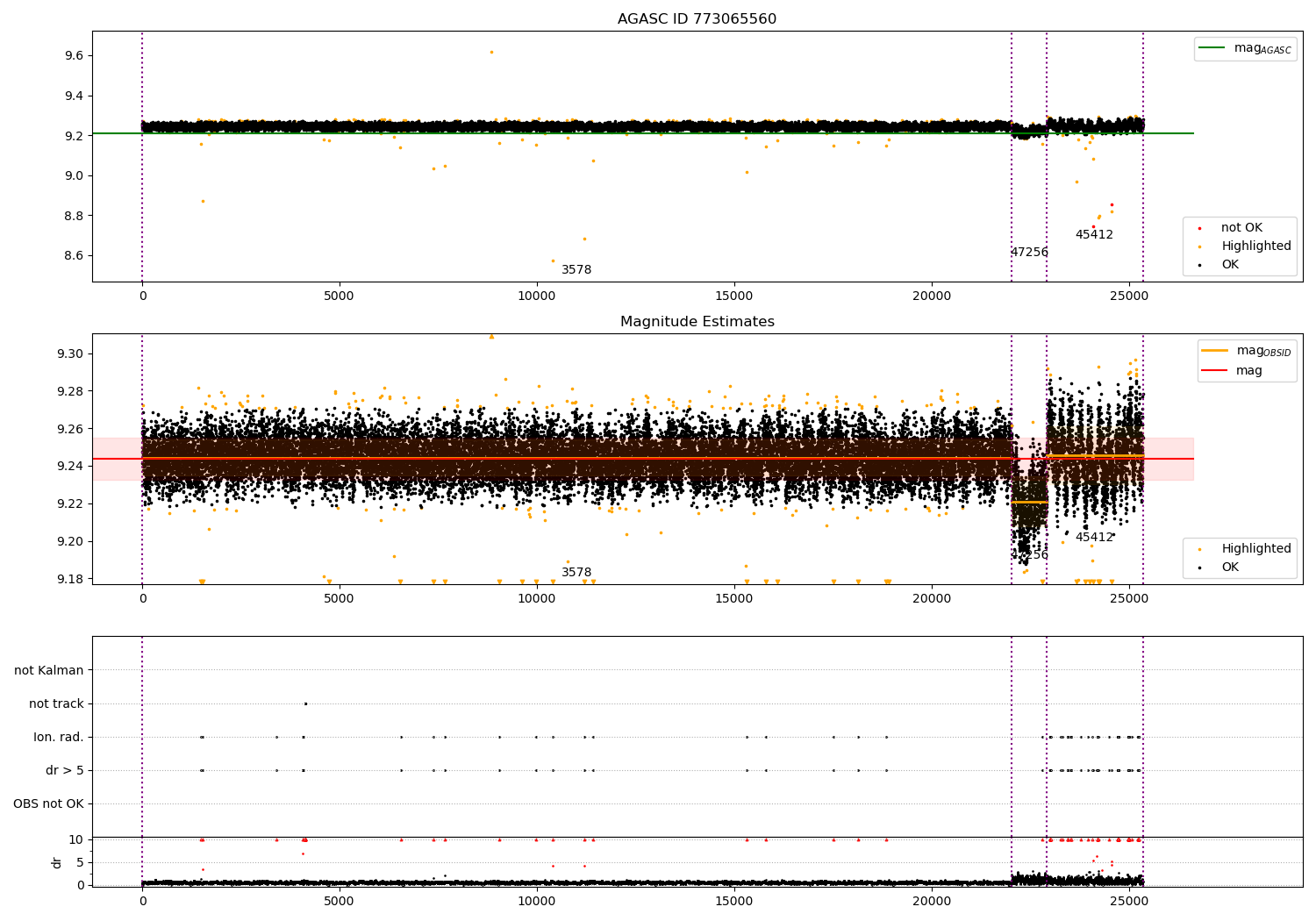The height and width of the screenshot is (921, 1316).
Task: Click the 15000 x-tick under the top plot
Action: coord(733,296)
